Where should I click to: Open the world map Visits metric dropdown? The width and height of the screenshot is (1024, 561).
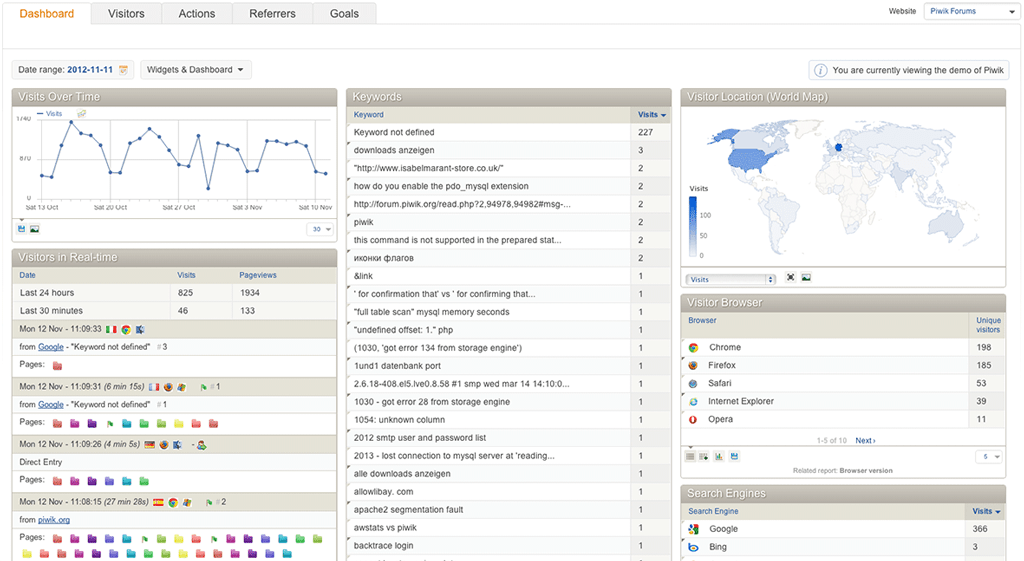coord(731,279)
